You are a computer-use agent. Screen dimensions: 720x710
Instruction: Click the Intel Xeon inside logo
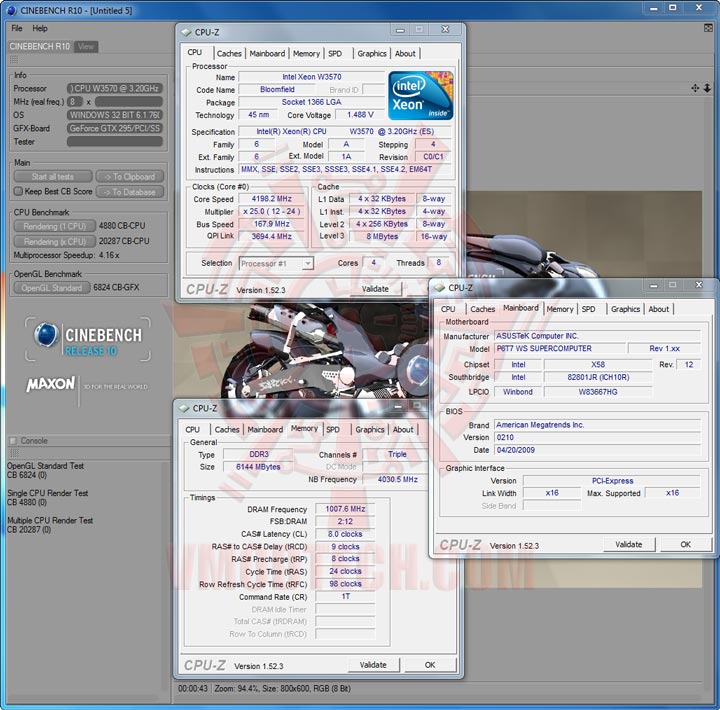(420, 96)
